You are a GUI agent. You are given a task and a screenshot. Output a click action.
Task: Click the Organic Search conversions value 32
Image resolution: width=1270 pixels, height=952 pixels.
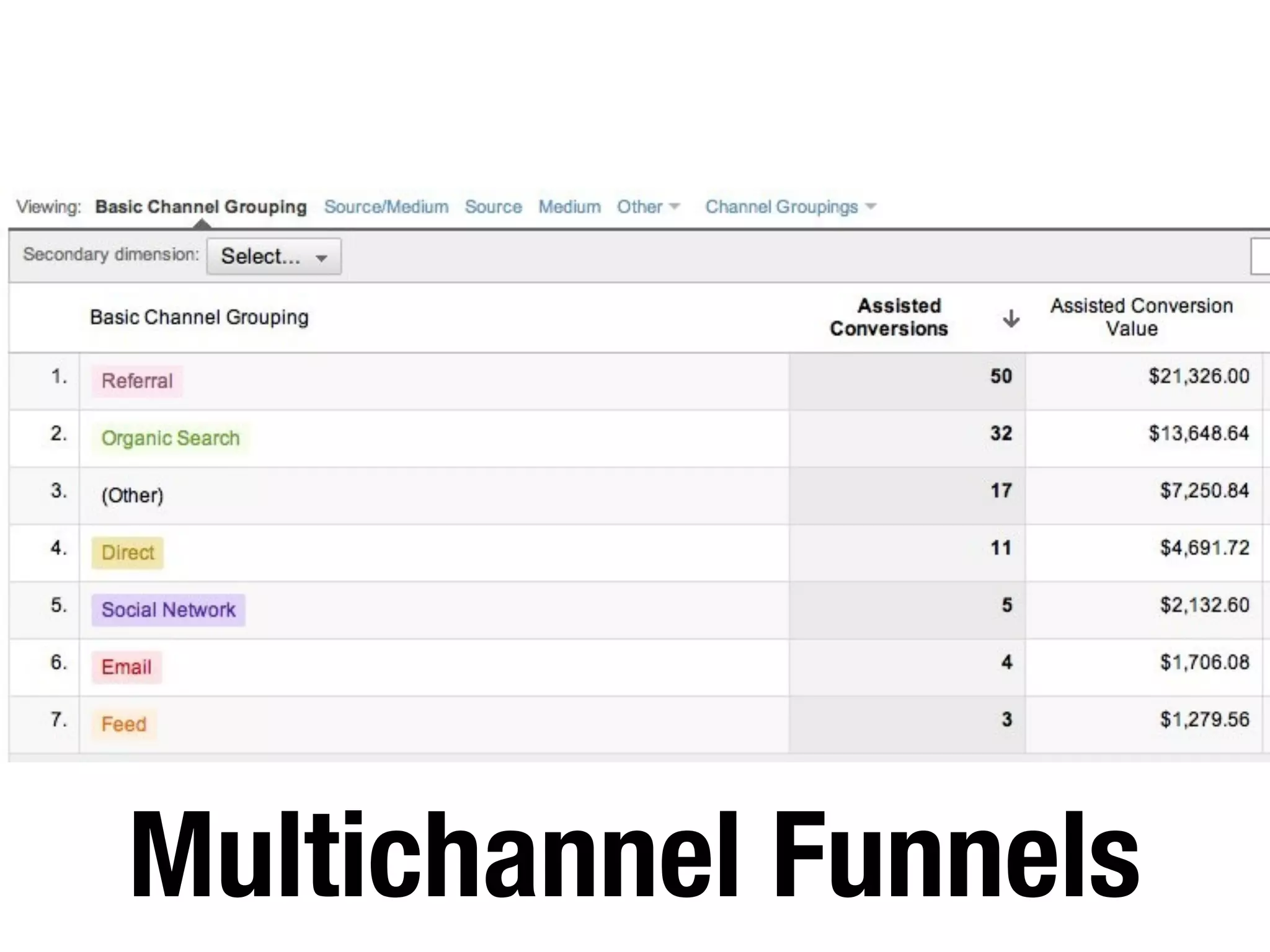(1001, 433)
